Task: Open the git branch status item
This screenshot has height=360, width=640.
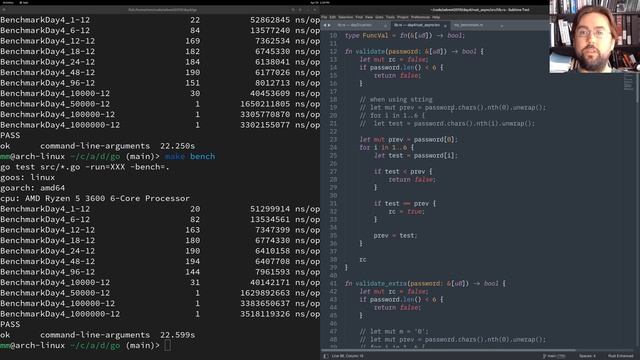Action: pos(555,356)
